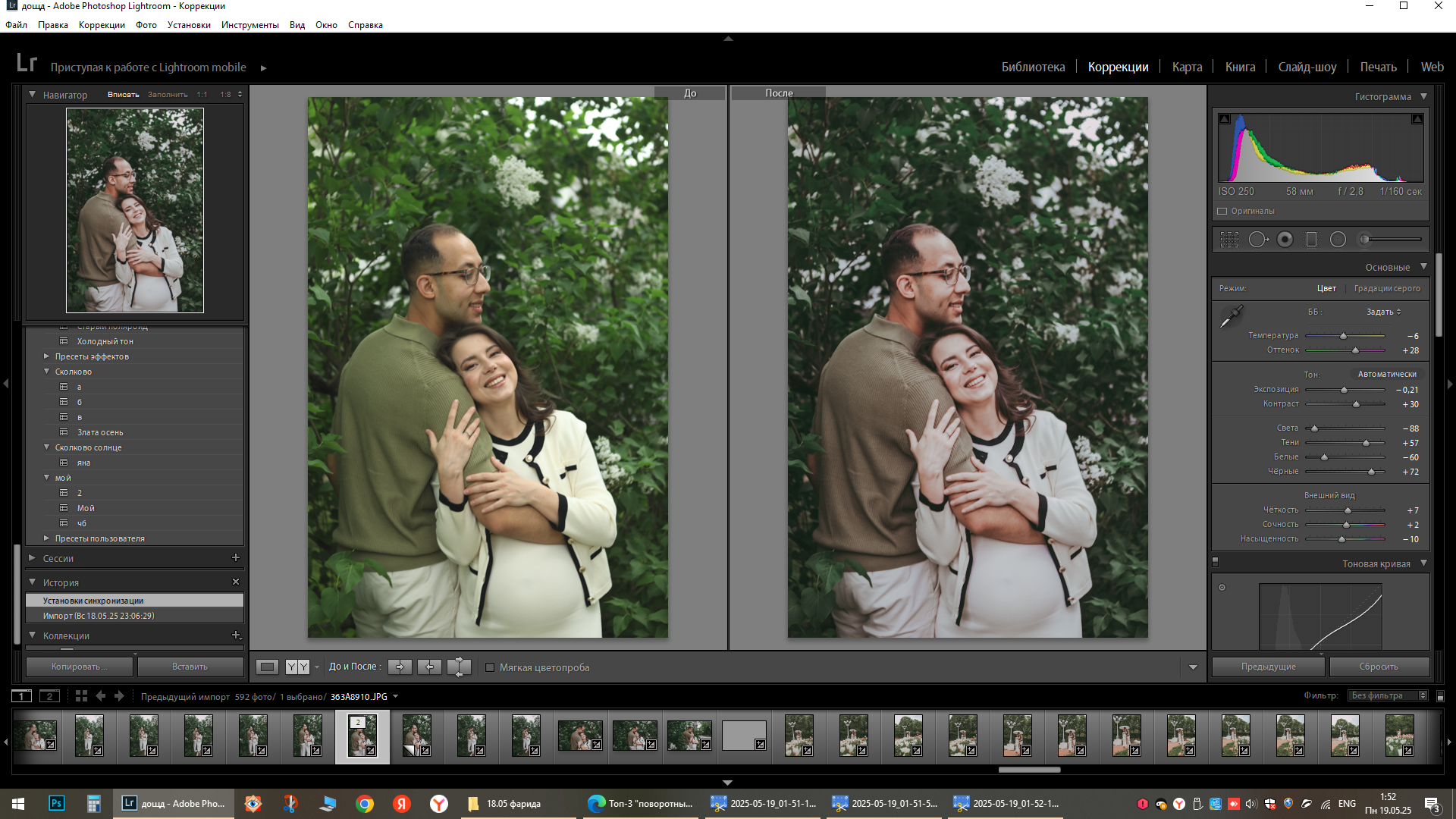Click the Копировать... button
The image size is (1456, 819).
click(79, 667)
